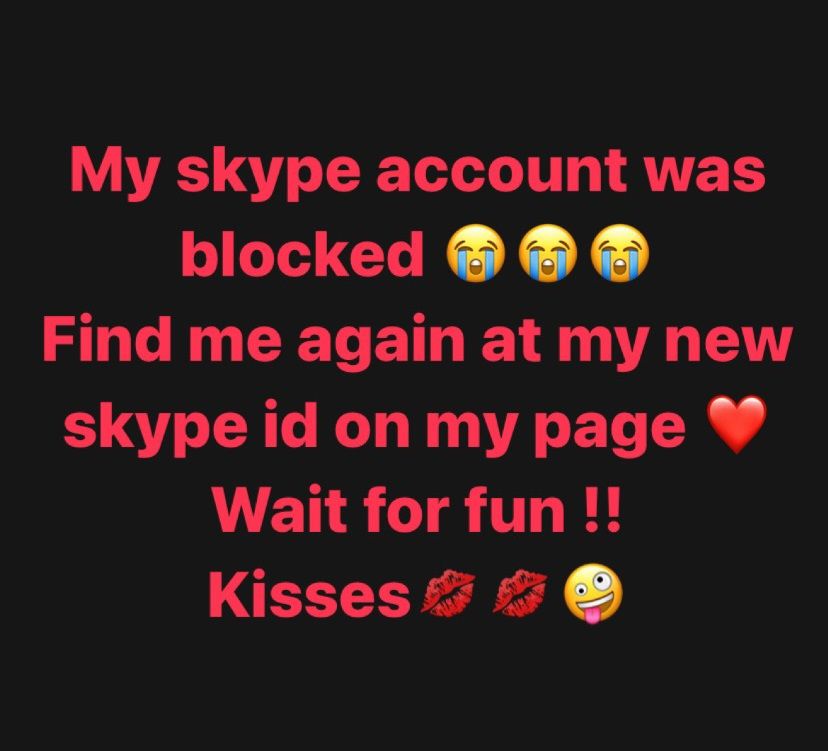The width and height of the screenshot is (828, 751).
Task: Click the middle crying face emoji
Action: tap(548, 253)
